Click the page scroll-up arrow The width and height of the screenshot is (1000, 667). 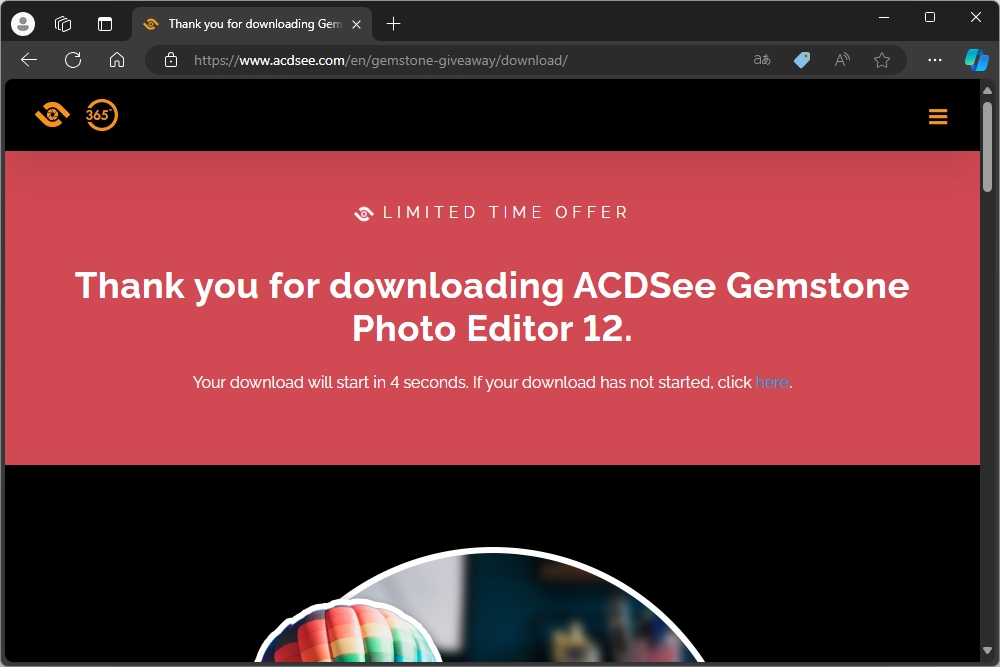tap(987, 90)
